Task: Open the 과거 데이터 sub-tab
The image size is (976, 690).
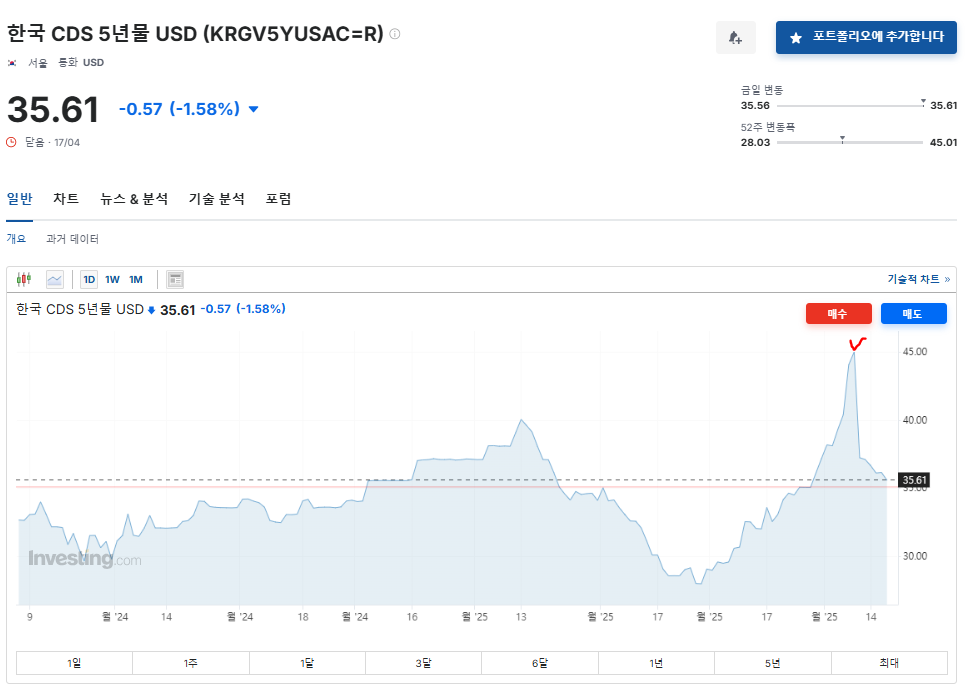Action: [x=72, y=239]
